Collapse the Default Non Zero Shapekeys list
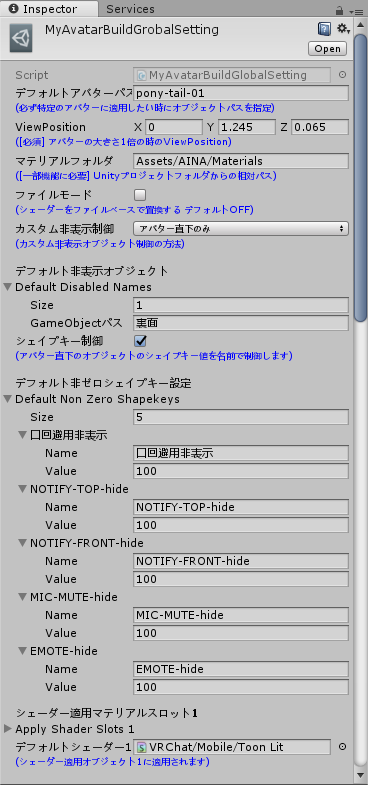Viewport: 368px width, 785px height. 8,400
